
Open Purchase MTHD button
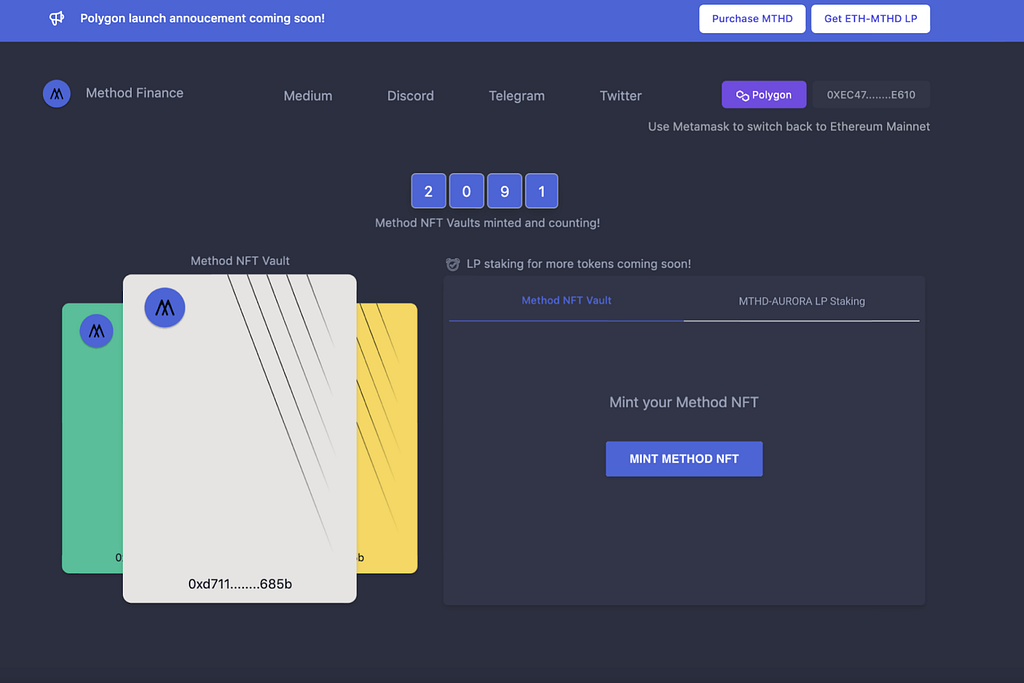tap(752, 19)
